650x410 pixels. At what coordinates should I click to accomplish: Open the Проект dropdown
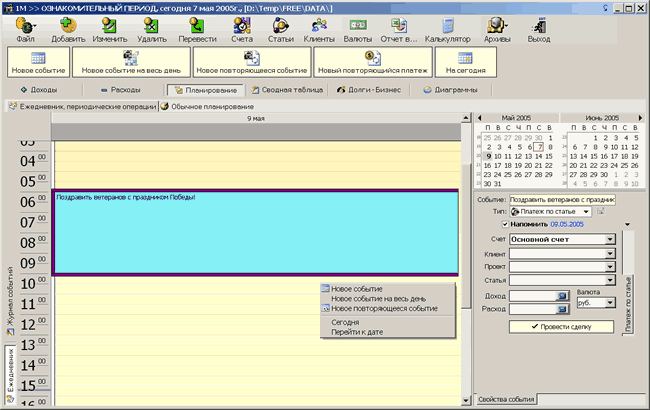click(x=610, y=267)
